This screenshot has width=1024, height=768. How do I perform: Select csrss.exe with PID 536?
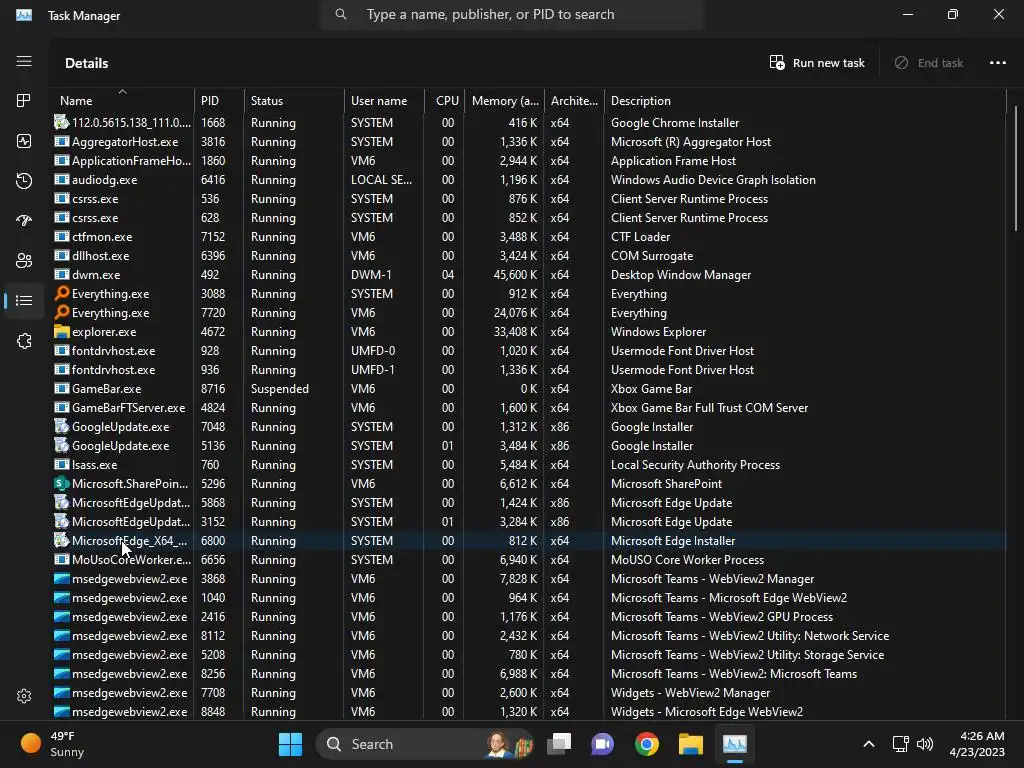click(529, 199)
